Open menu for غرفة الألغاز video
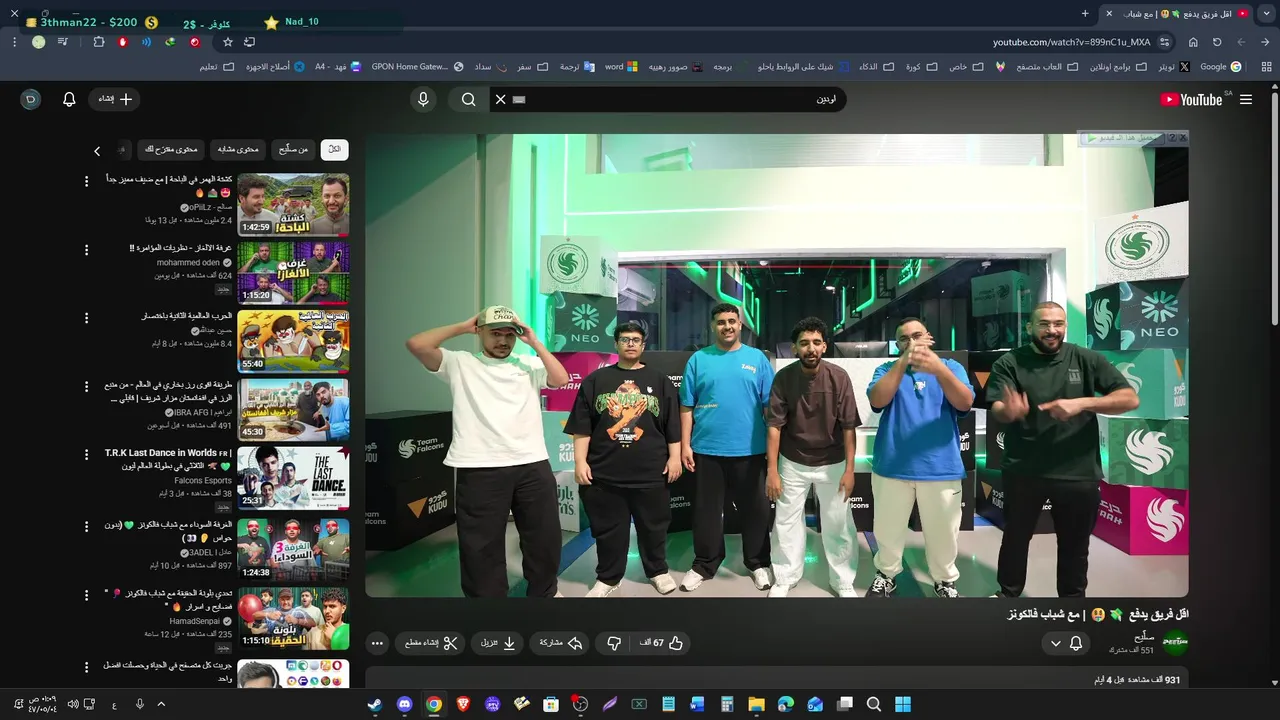Viewport: 1280px width, 720px height. click(x=87, y=250)
